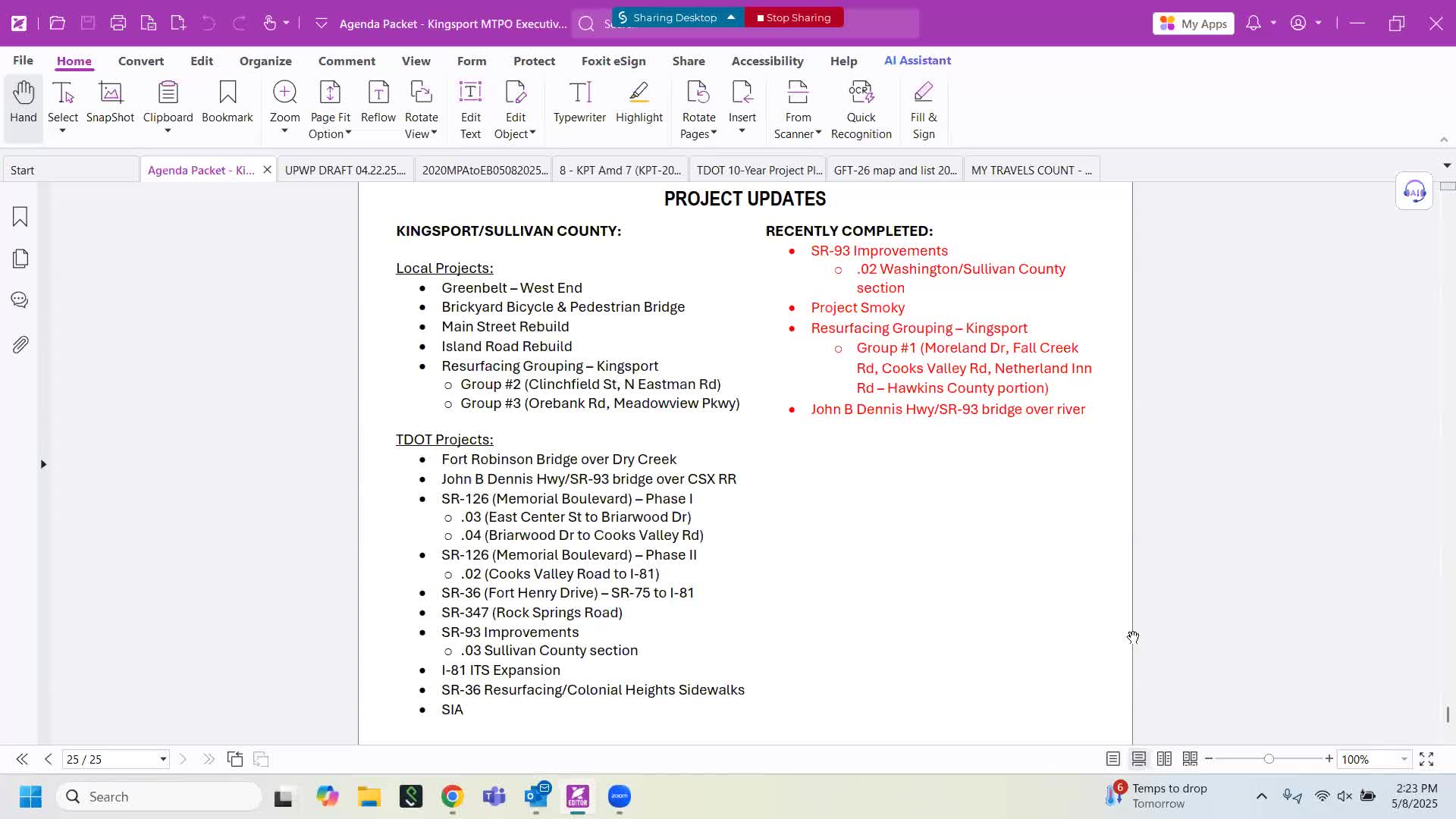
Task: Open the page number dropdown
Action: [x=162, y=759]
